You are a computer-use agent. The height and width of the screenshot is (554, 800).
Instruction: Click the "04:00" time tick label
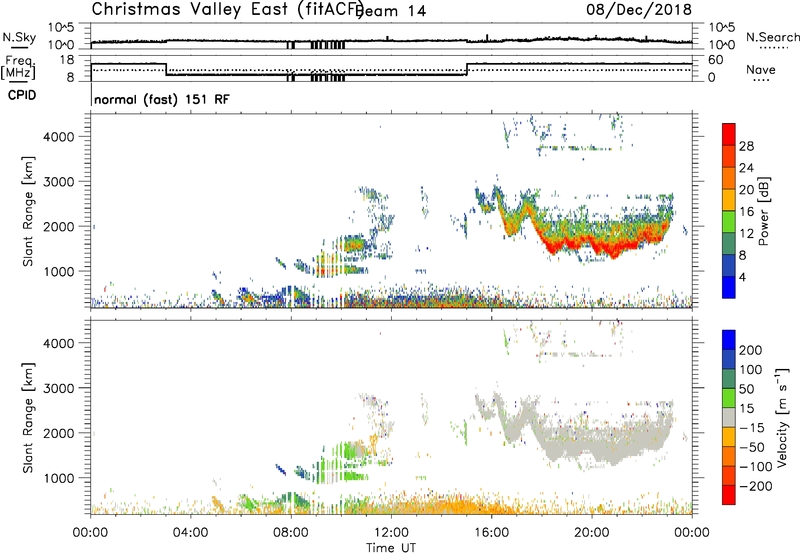pyautogui.click(x=190, y=533)
